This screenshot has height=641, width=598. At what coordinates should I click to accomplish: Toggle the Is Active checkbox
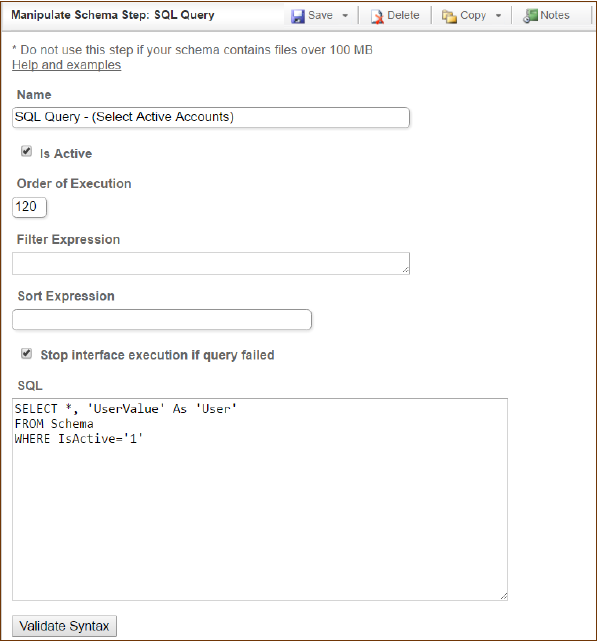[x=27, y=151]
